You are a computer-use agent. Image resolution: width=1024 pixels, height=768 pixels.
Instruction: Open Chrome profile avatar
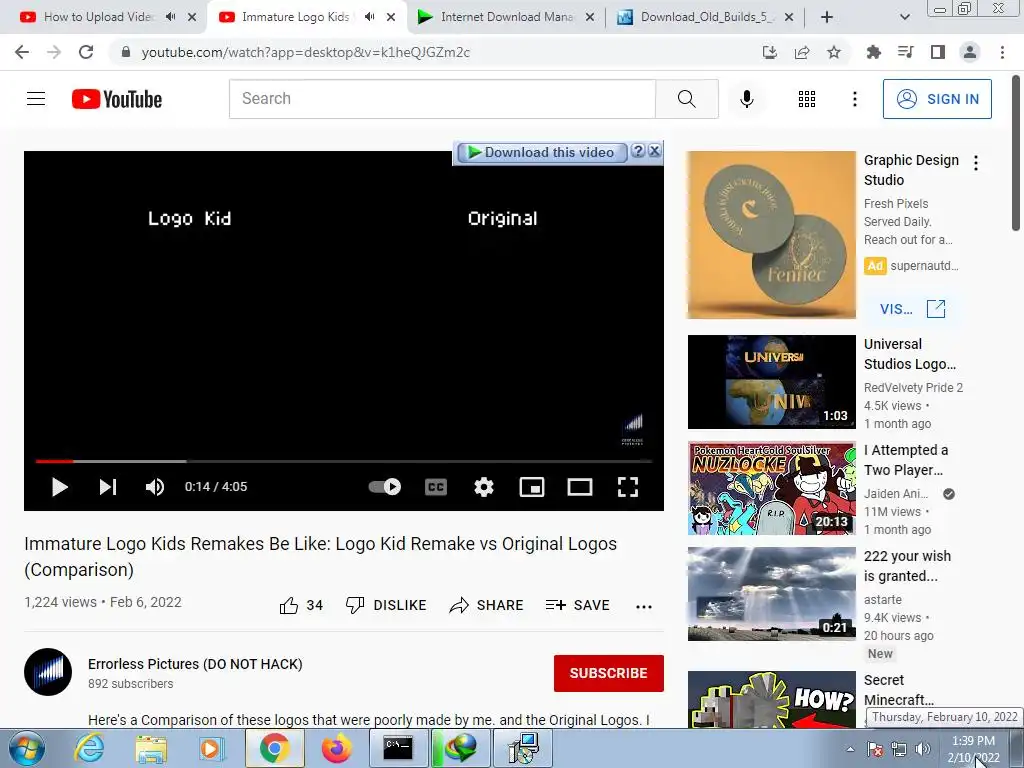pyautogui.click(x=970, y=52)
